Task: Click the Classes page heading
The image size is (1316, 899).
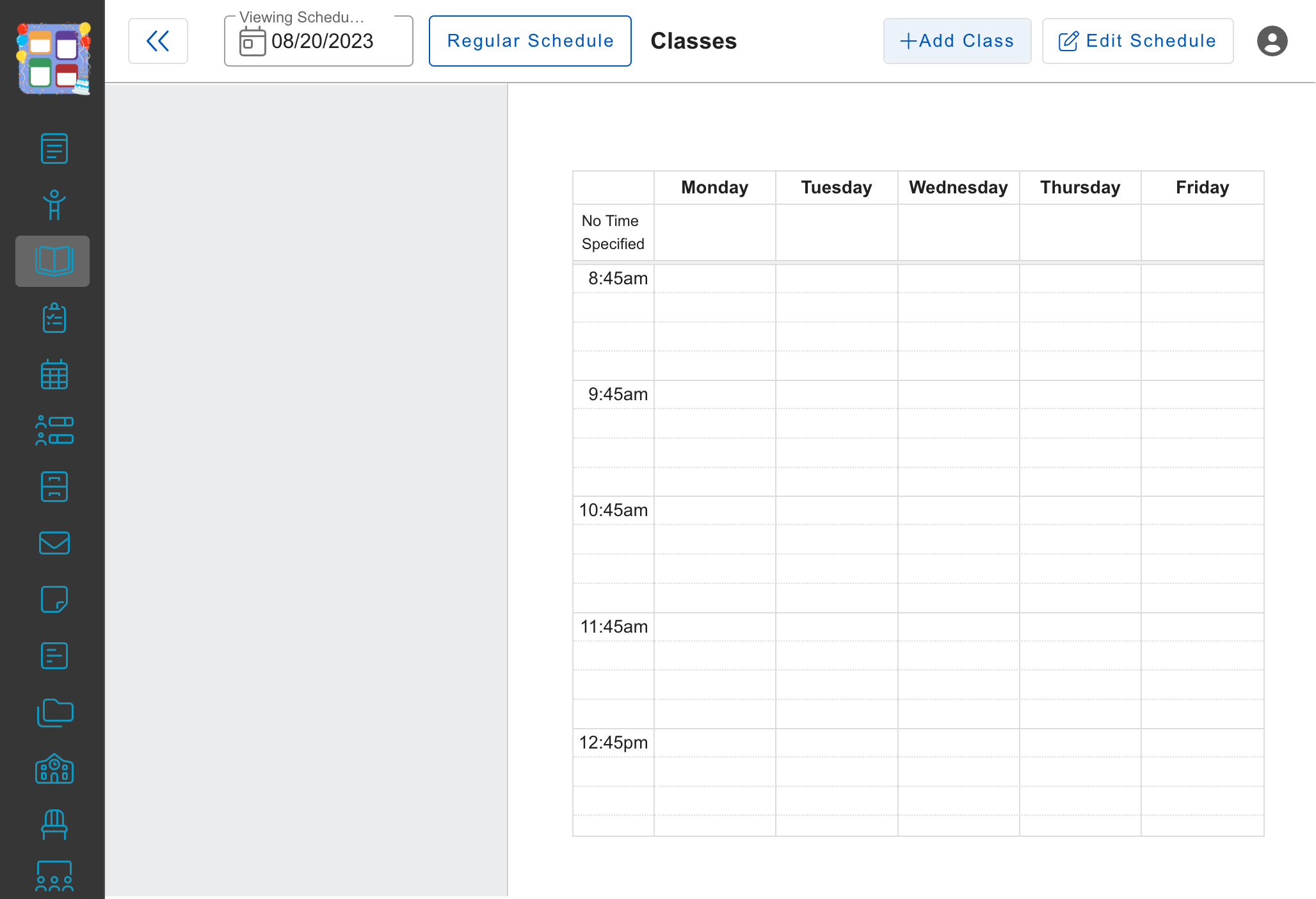Action: (693, 41)
